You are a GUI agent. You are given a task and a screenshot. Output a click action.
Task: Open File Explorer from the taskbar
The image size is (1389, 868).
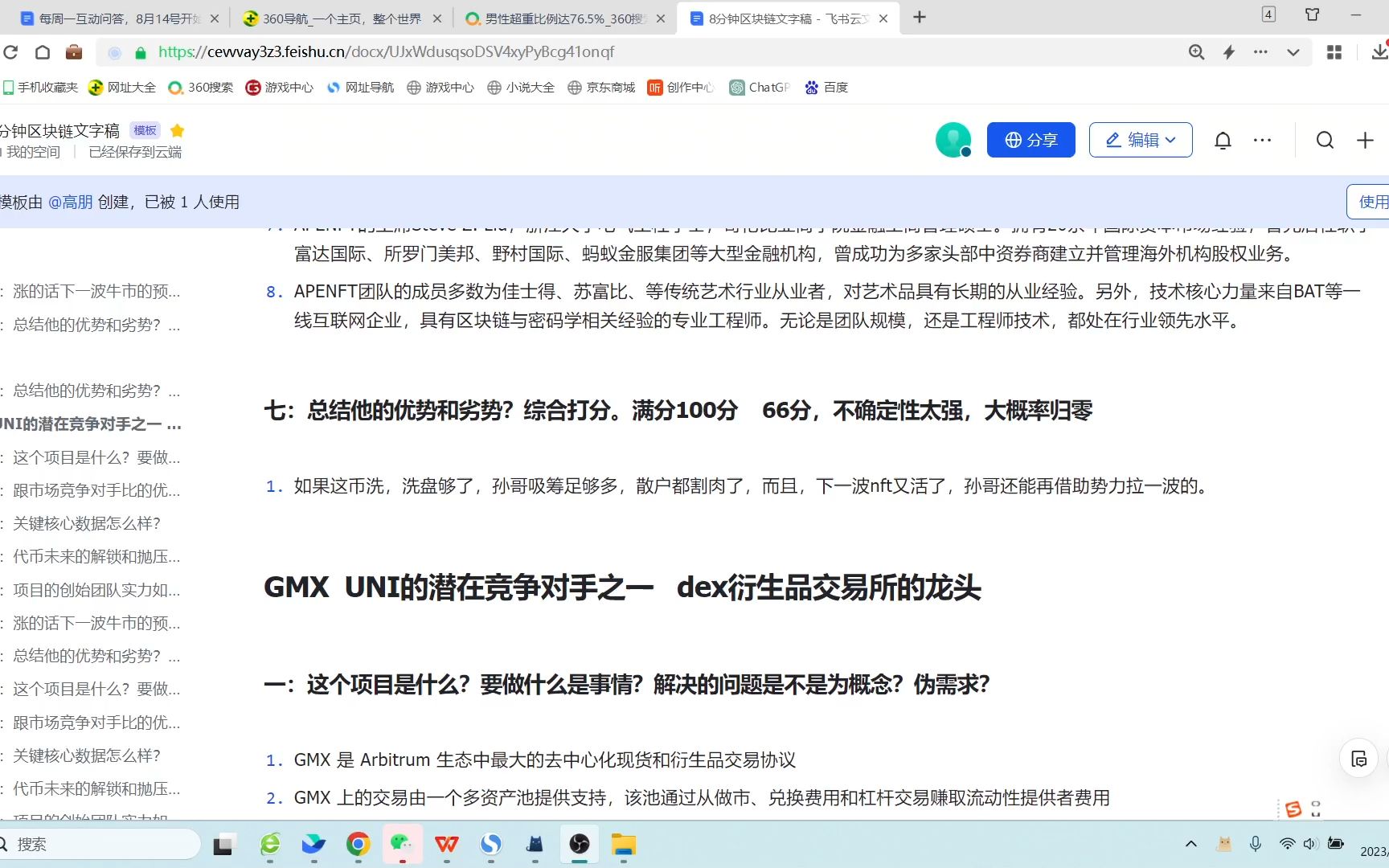coord(624,844)
